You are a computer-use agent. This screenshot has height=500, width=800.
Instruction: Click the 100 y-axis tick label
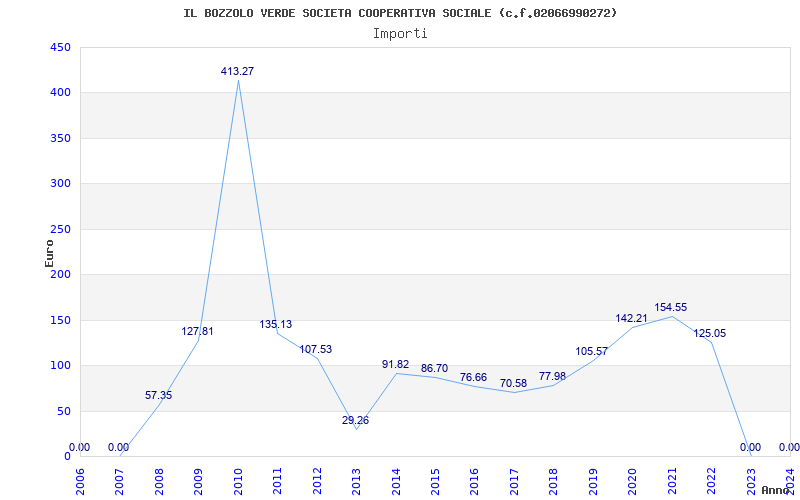[x=60, y=365]
